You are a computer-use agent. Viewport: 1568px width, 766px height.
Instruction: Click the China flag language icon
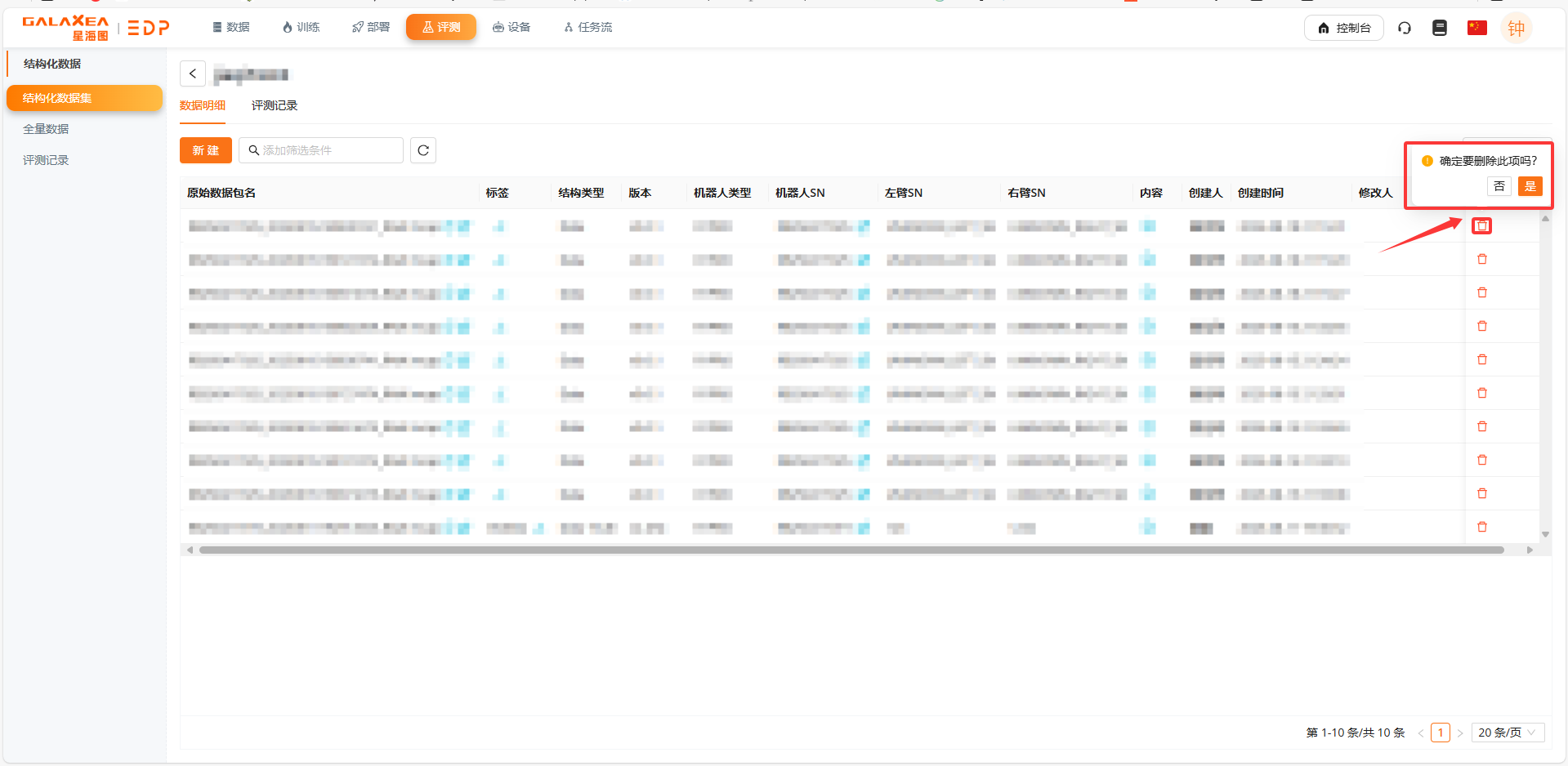1476,28
